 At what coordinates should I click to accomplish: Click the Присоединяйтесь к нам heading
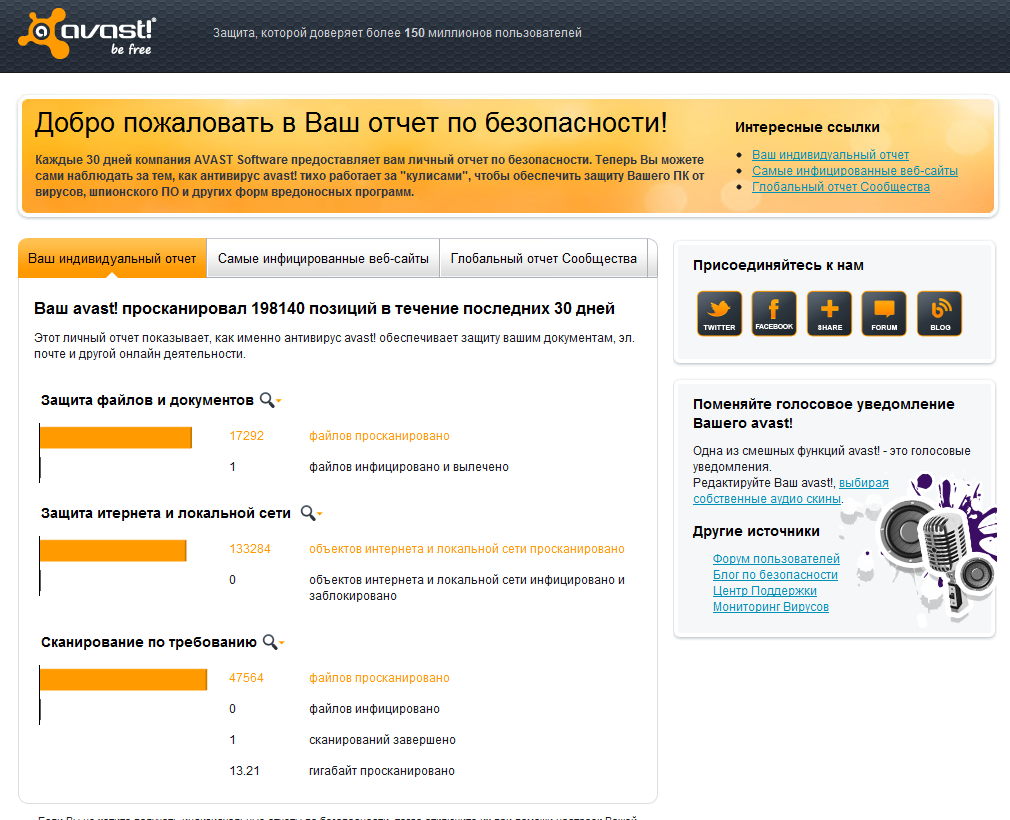(x=778, y=265)
